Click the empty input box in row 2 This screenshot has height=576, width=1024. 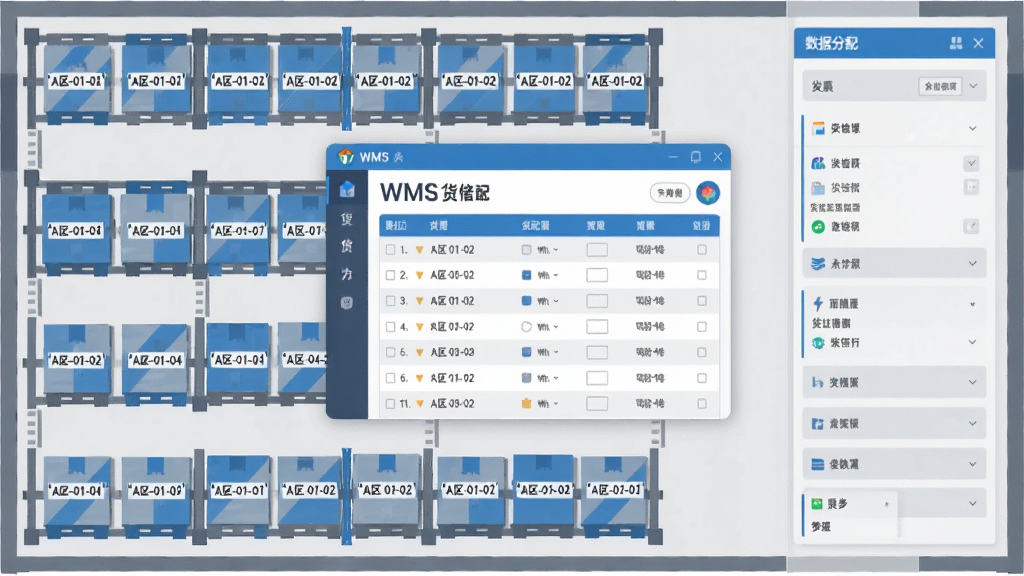point(597,275)
